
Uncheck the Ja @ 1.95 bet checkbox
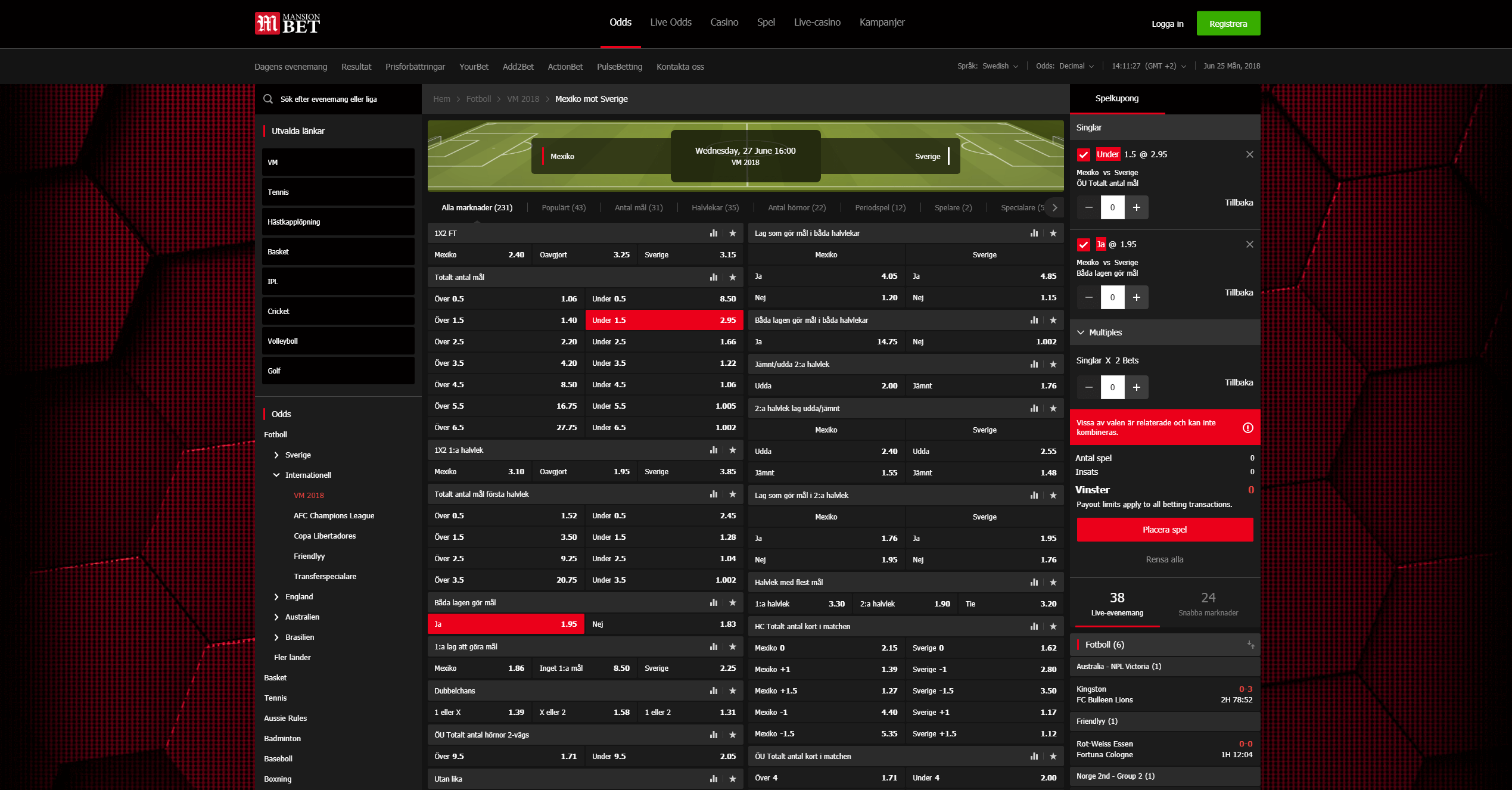click(1083, 245)
